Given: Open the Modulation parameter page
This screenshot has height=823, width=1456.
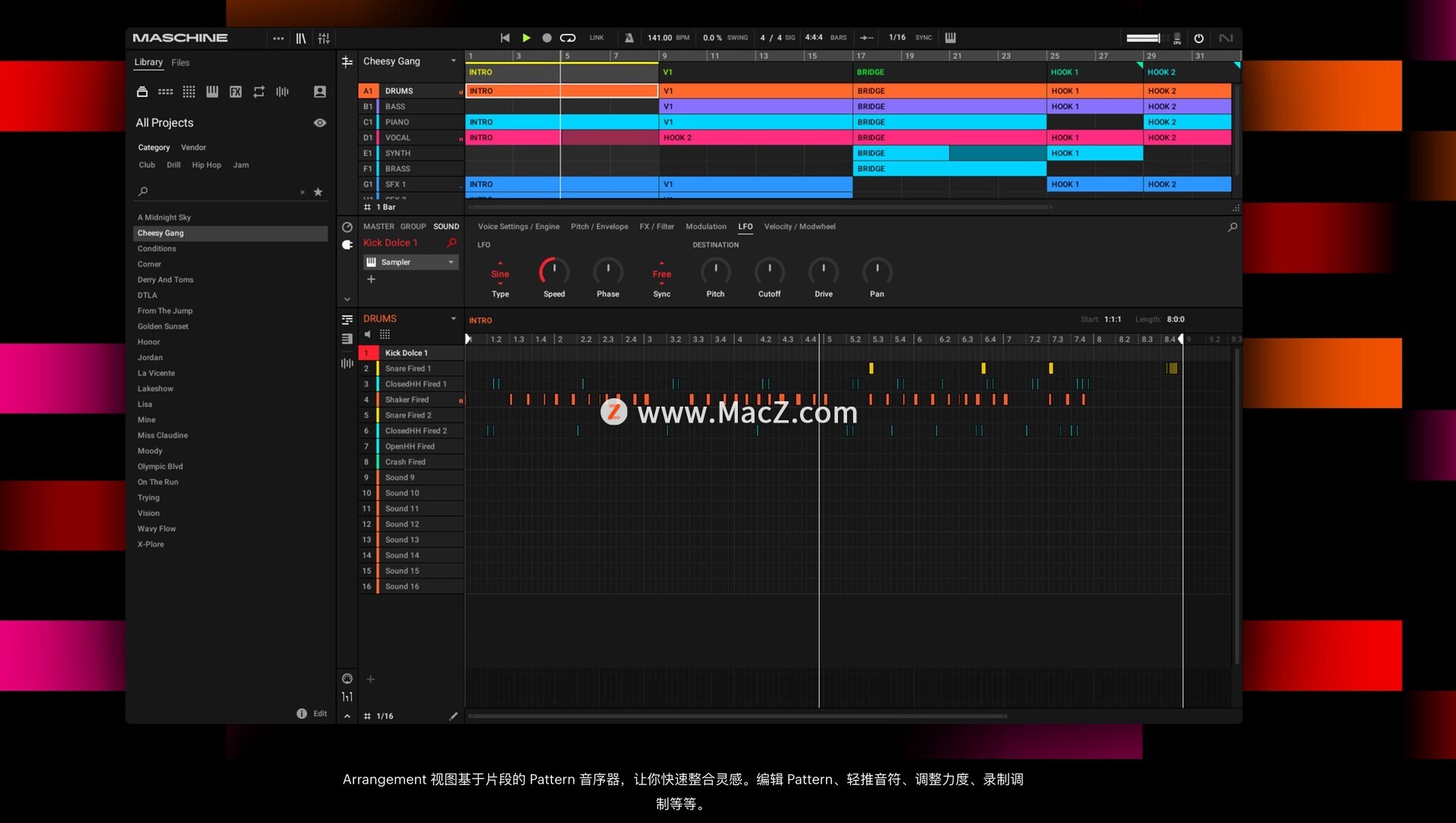Looking at the screenshot, I should pyautogui.click(x=706, y=227).
